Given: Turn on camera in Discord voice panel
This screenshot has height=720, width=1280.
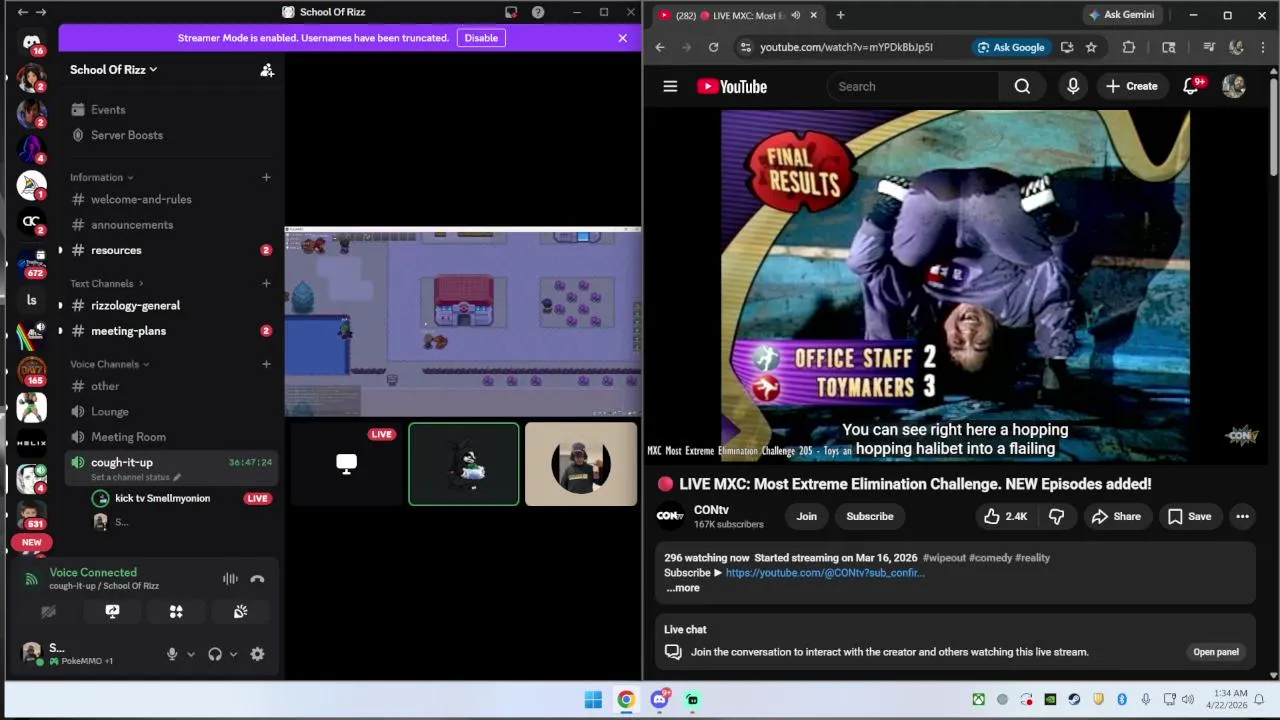Looking at the screenshot, I should 48,612.
